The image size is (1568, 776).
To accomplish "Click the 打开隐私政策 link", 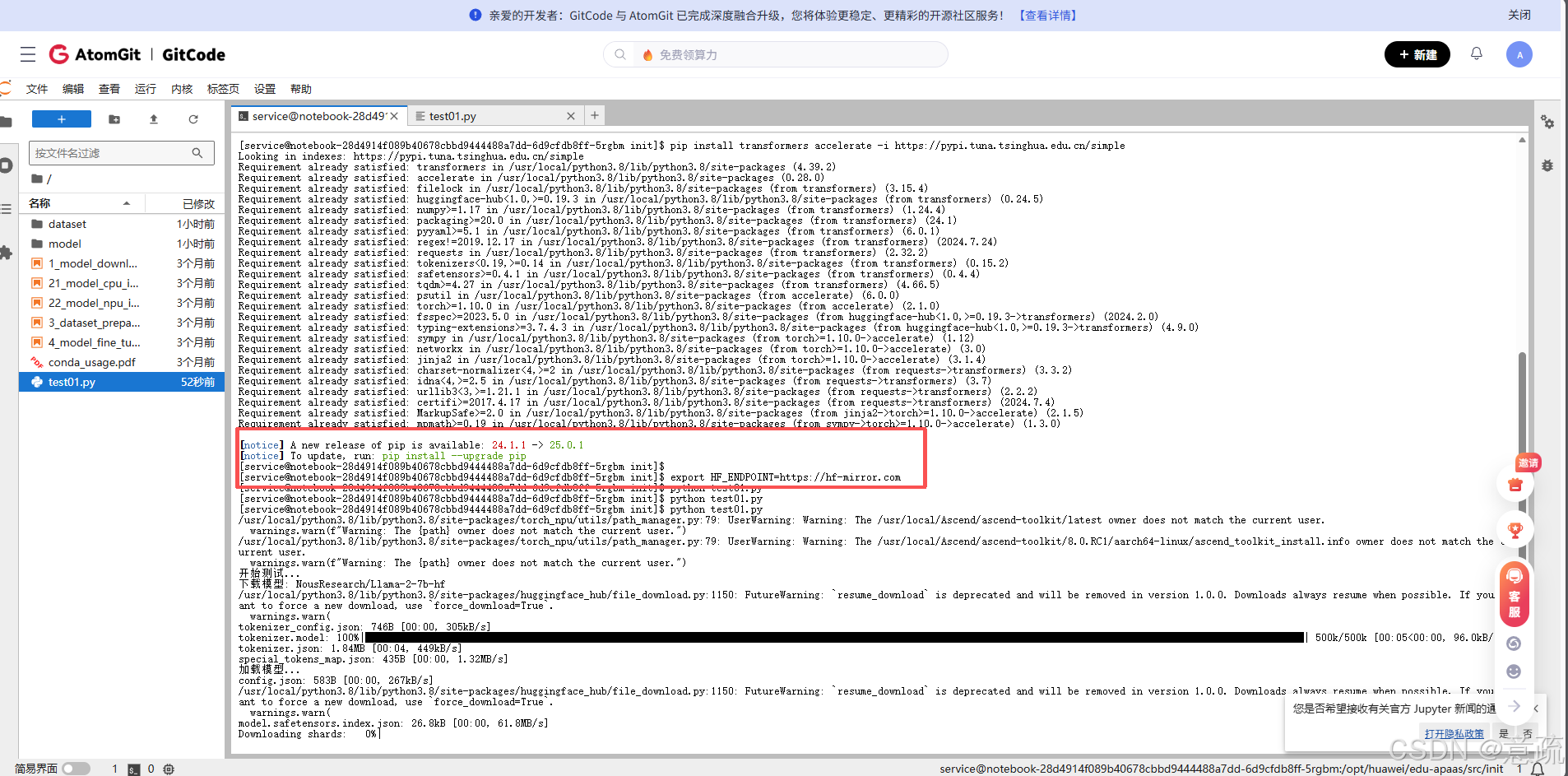I will click(x=1454, y=734).
